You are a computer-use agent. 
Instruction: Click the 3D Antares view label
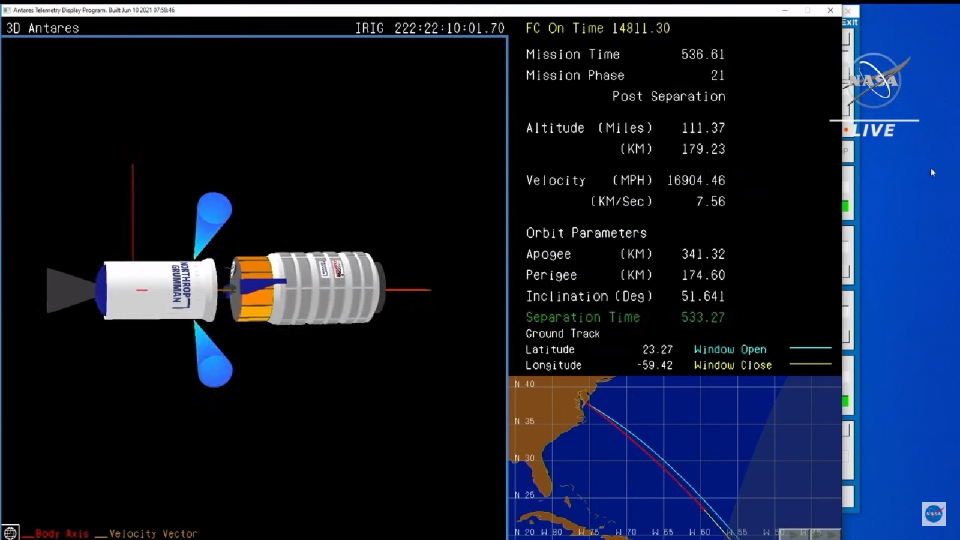(43, 28)
